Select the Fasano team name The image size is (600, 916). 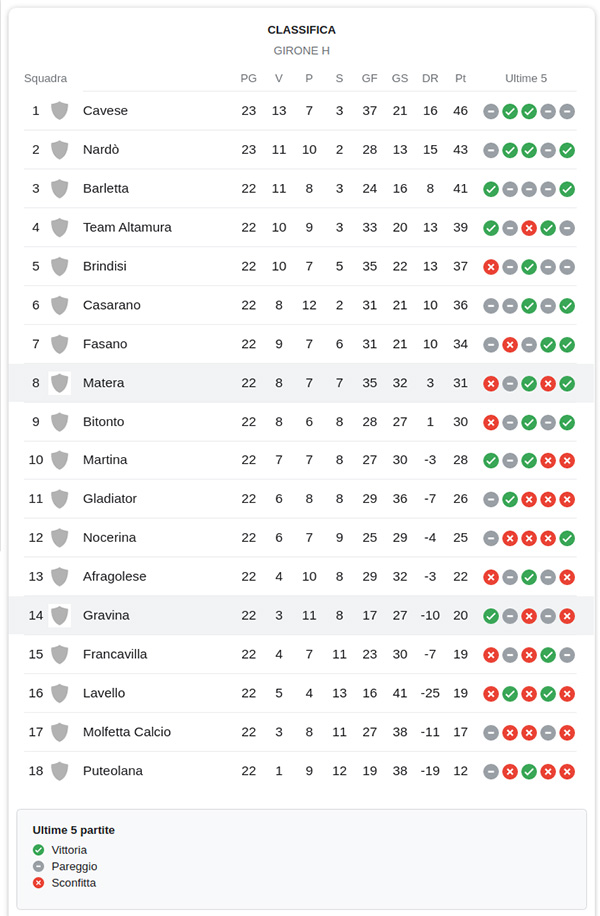click(x=105, y=344)
